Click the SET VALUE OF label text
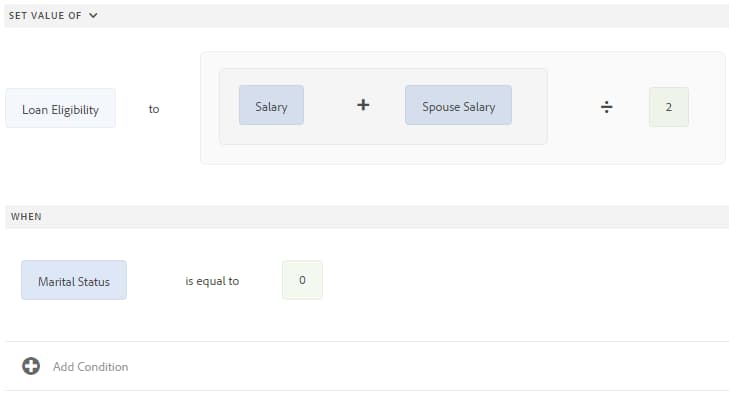The width and height of the screenshot is (729, 399). coord(45,15)
